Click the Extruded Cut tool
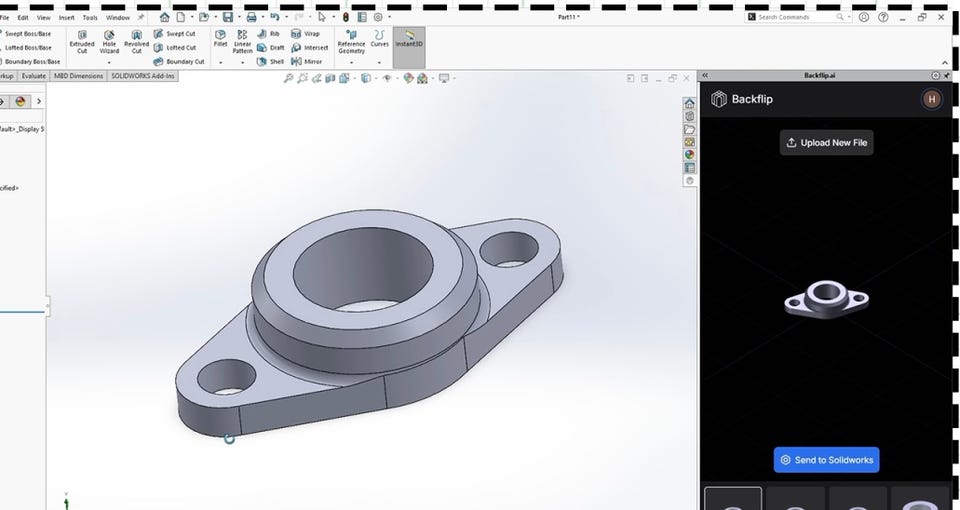 pyautogui.click(x=82, y=42)
